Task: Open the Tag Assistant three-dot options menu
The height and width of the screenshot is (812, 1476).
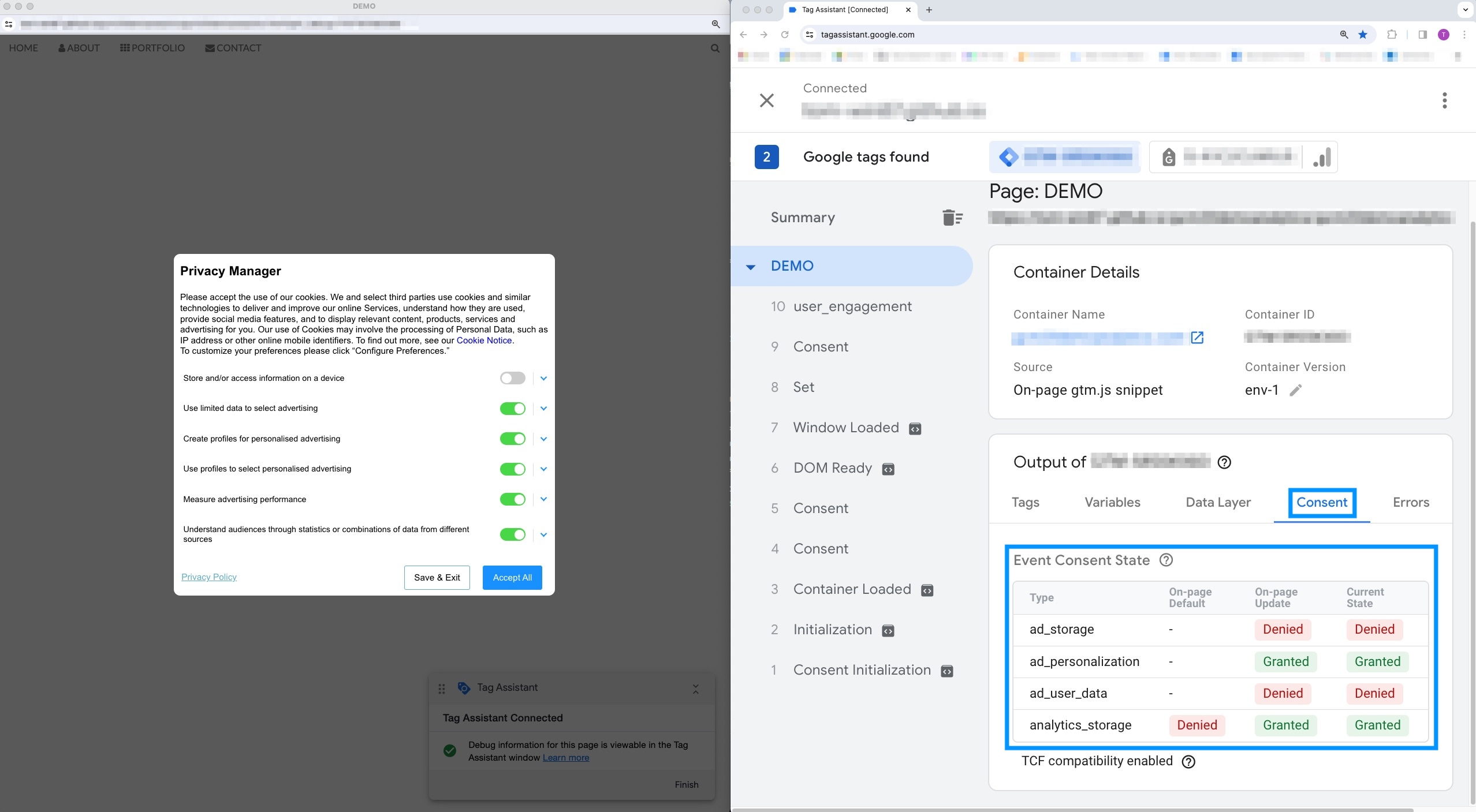Action: coord(1445,100)
